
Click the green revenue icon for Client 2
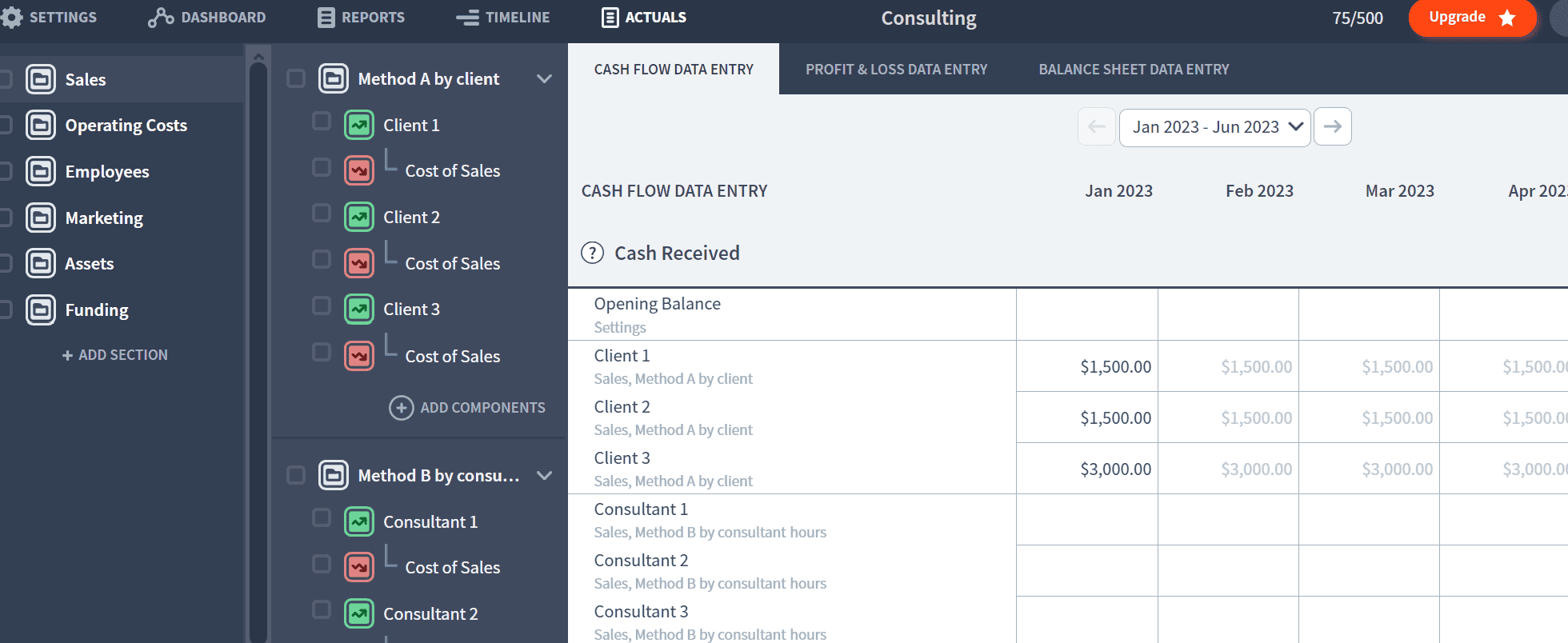(x=359, y=217)
